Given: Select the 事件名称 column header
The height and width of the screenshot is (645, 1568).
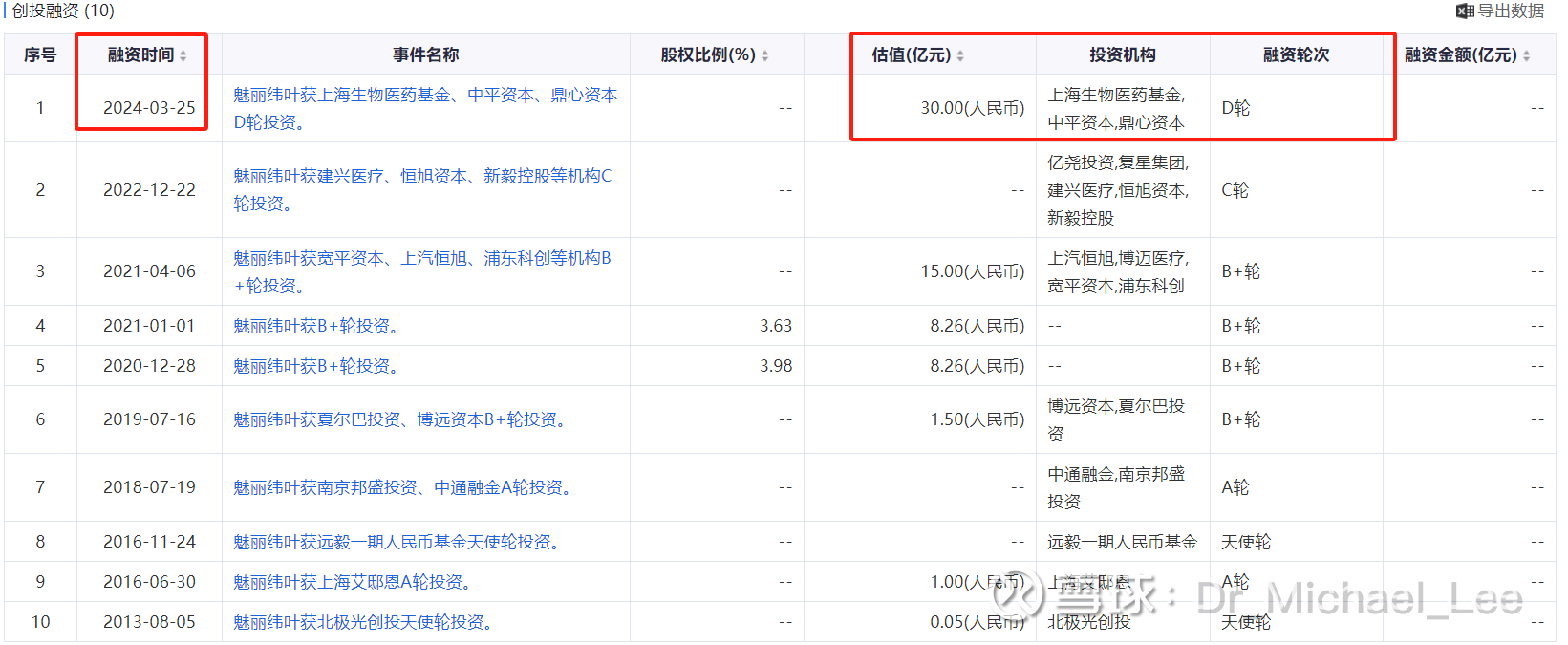Looking at the screenshot, I should (426, 54).
